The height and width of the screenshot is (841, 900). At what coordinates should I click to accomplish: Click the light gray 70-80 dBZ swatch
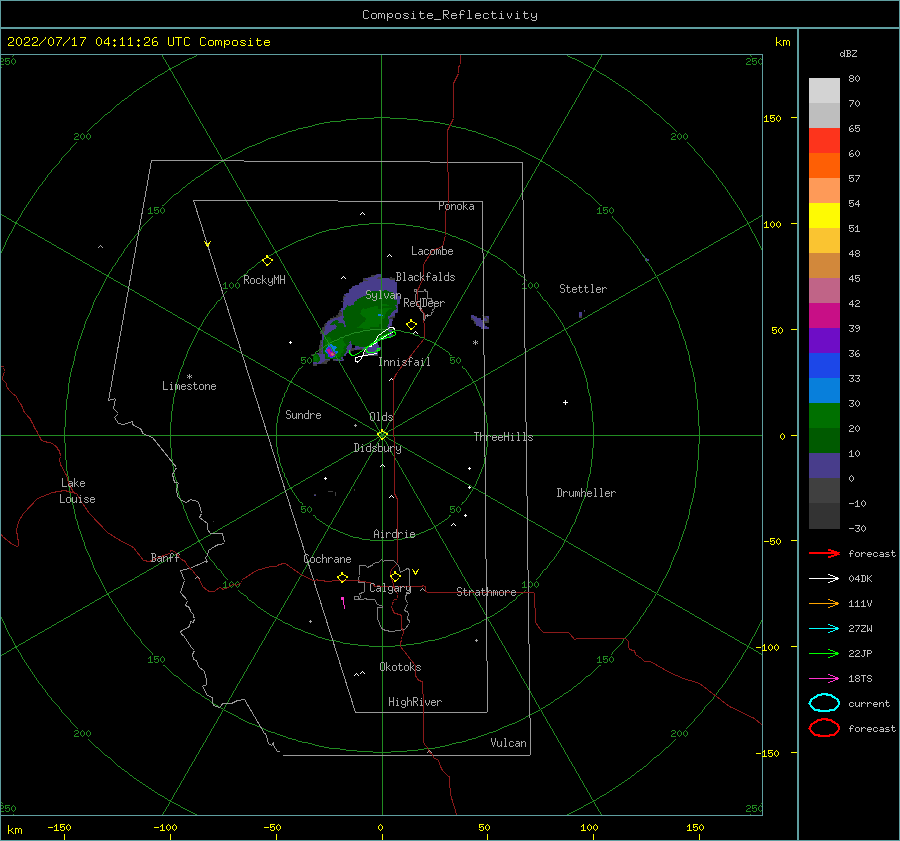[824, 91]
